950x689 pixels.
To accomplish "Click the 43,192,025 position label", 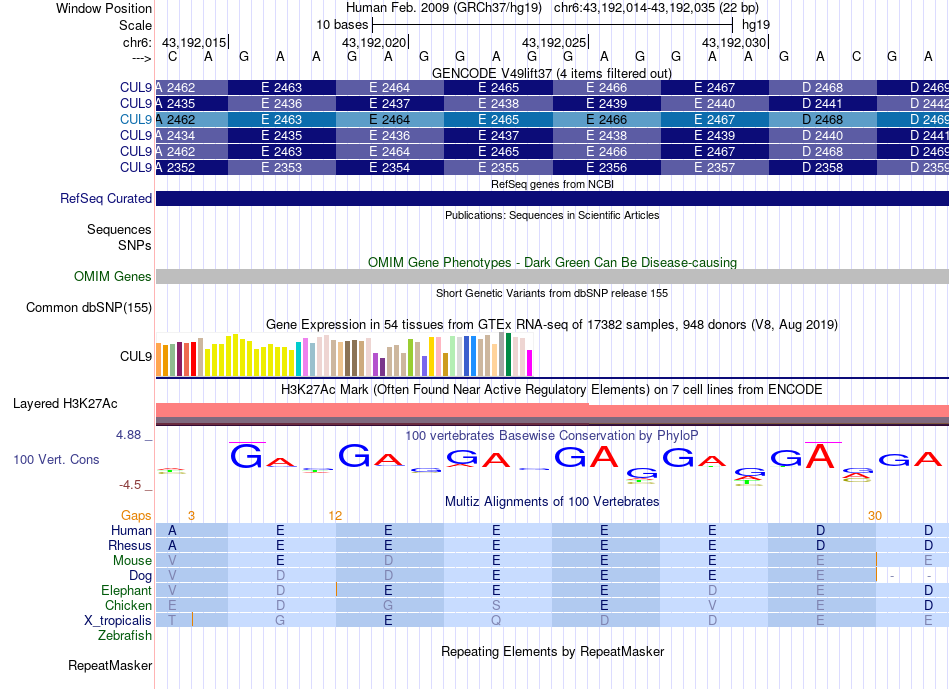I will (x=554, y=42).
